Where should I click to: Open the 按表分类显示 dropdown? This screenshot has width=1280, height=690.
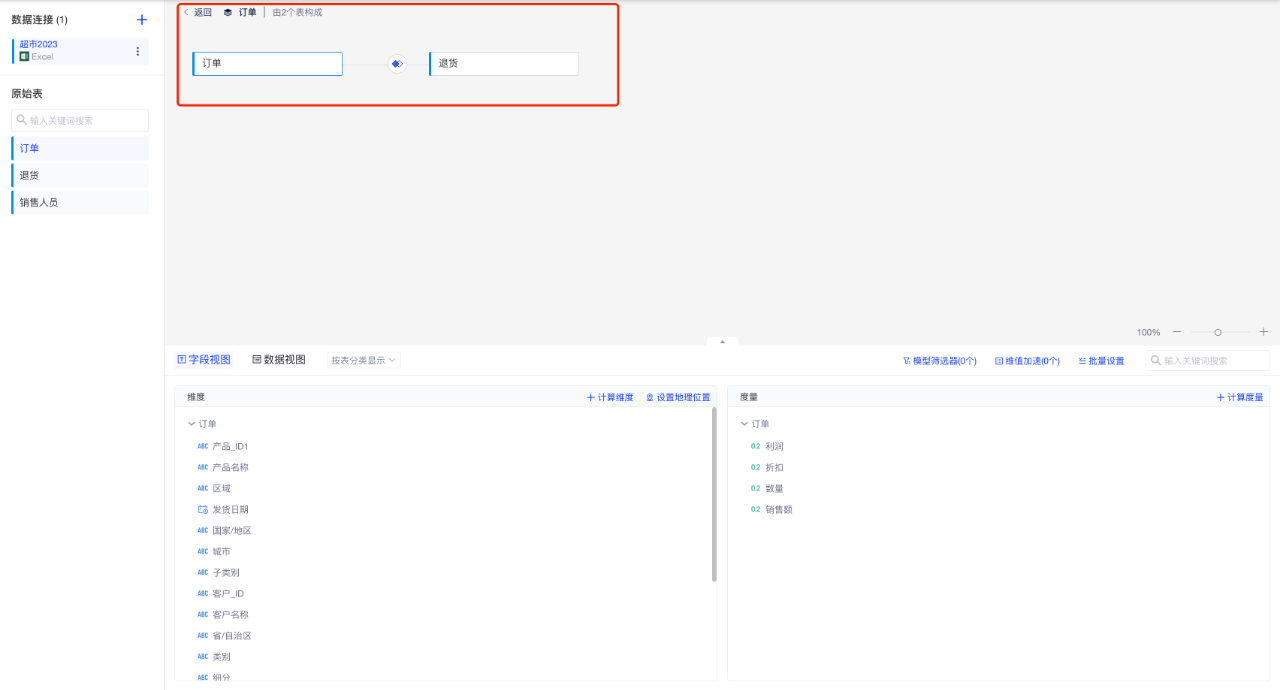pos(364,360)
